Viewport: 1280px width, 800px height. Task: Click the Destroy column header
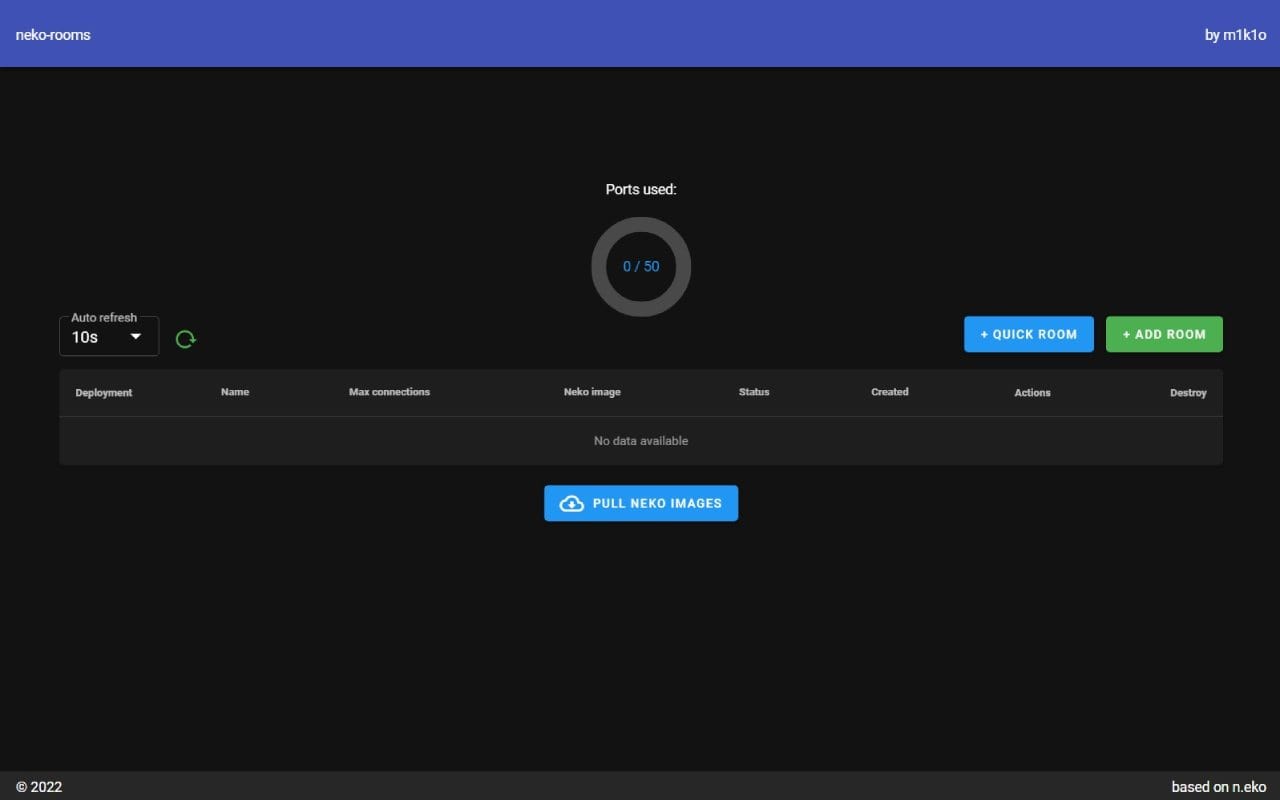coord(1188,393)
